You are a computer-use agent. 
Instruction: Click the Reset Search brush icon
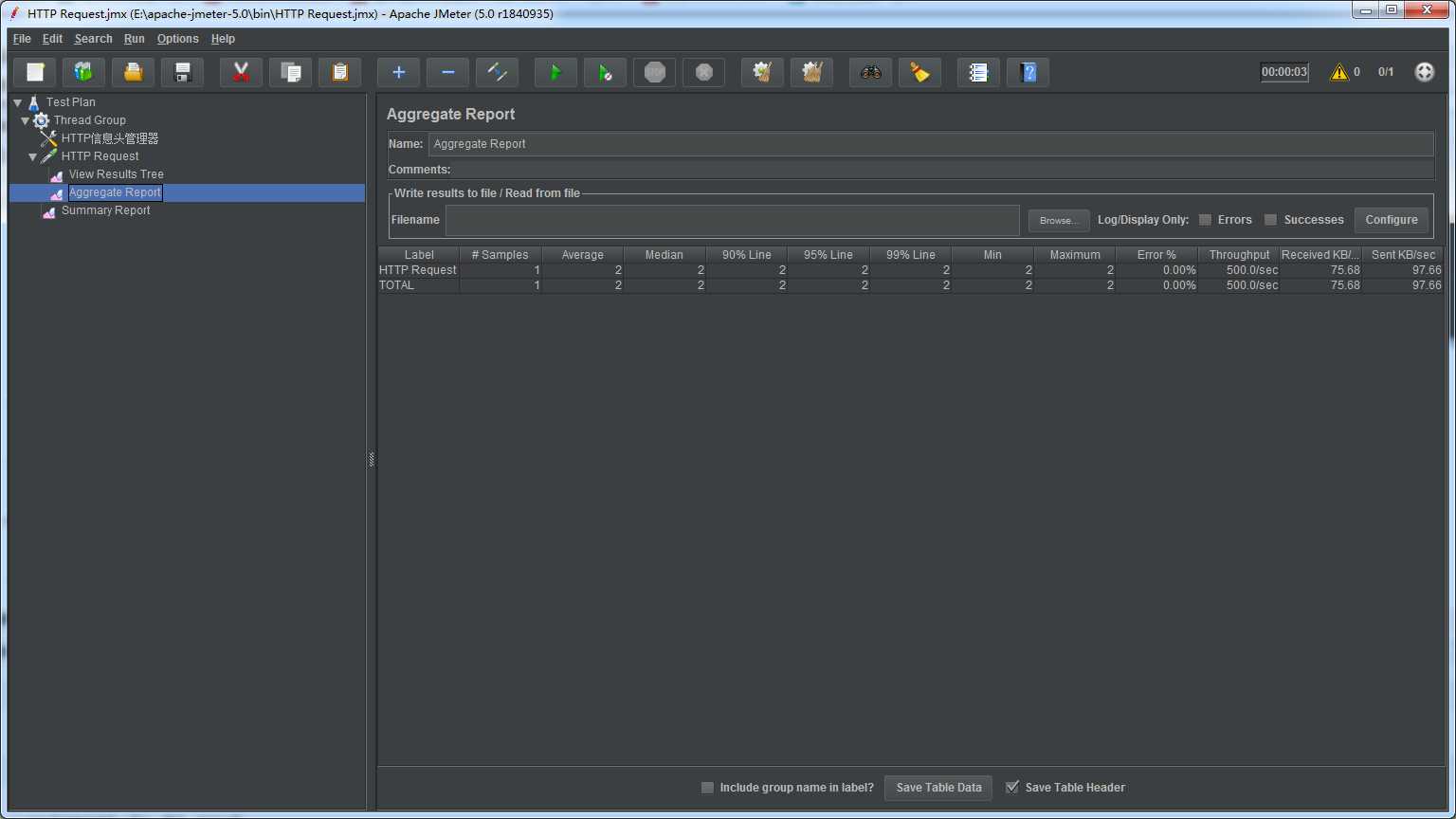(x=920, y=72)
